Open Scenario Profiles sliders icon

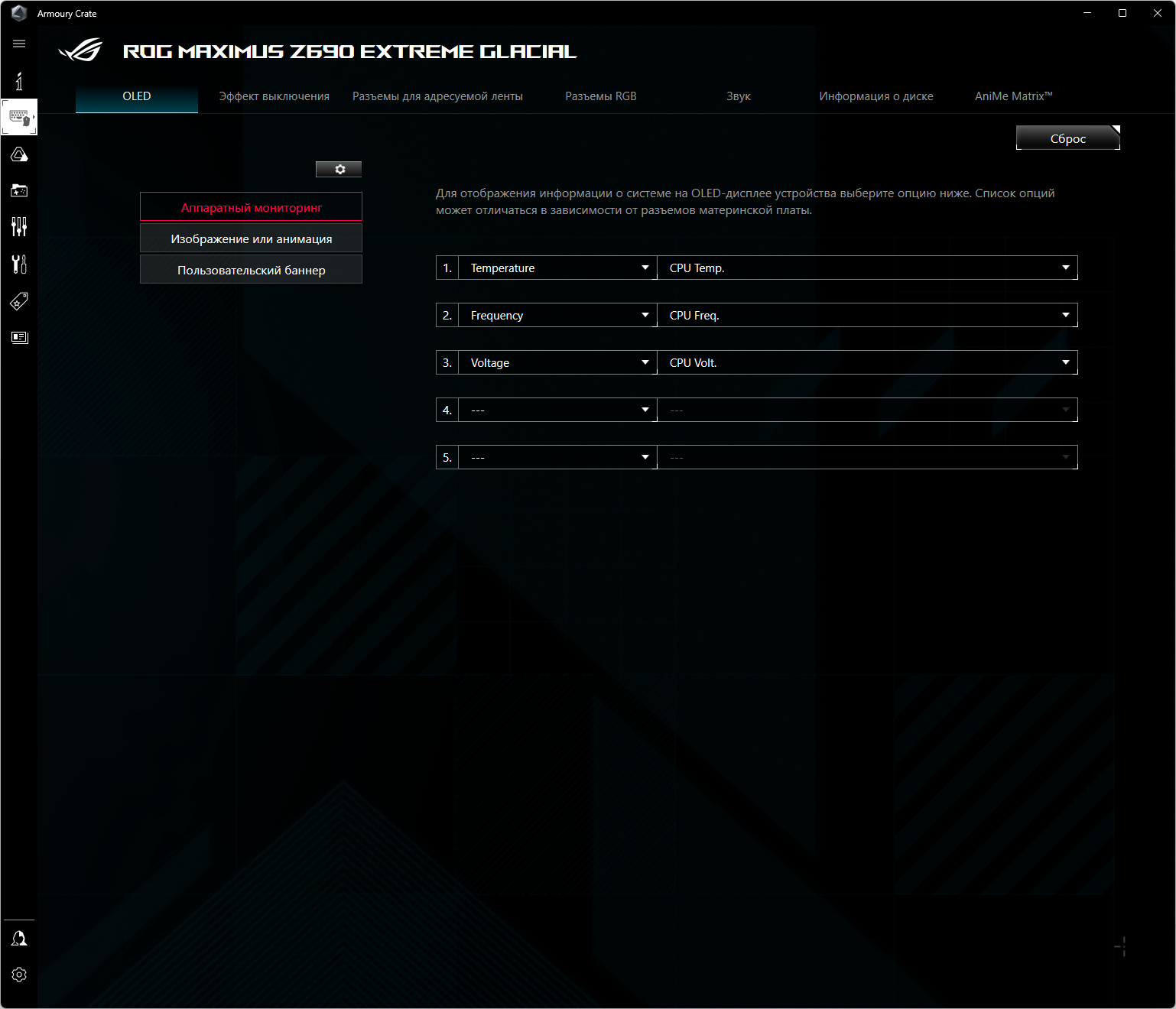(19, 226)
